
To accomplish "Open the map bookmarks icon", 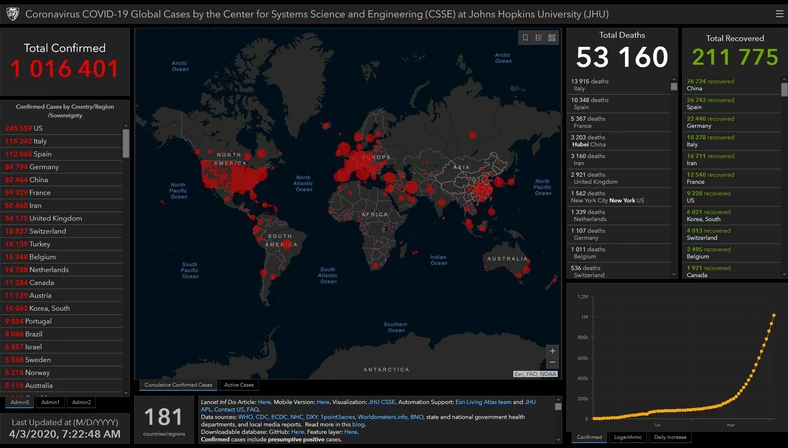I will [525, 38].
